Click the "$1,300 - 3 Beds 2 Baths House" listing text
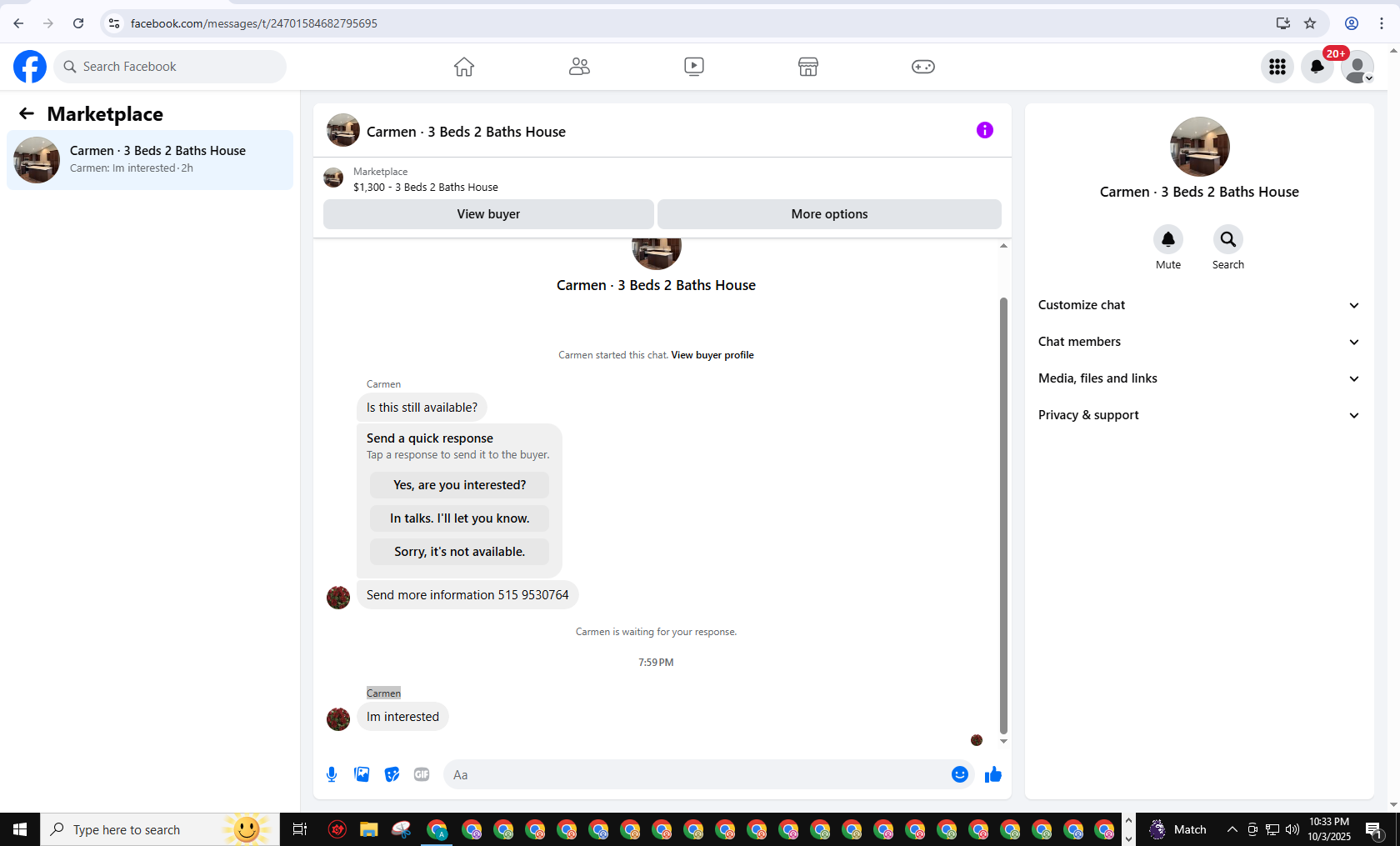 pyautogui.click(x=426, y=188)
